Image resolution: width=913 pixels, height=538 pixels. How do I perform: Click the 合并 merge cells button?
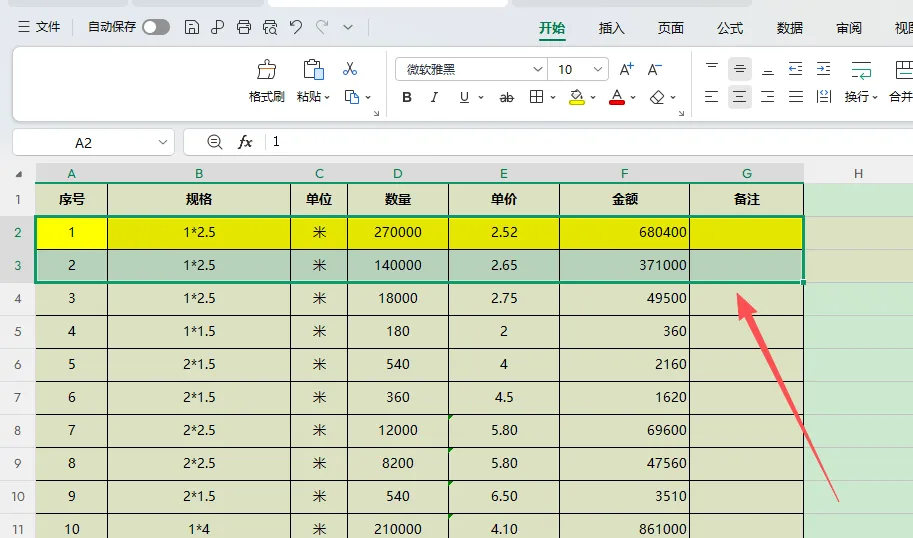[x=901, y=82]
